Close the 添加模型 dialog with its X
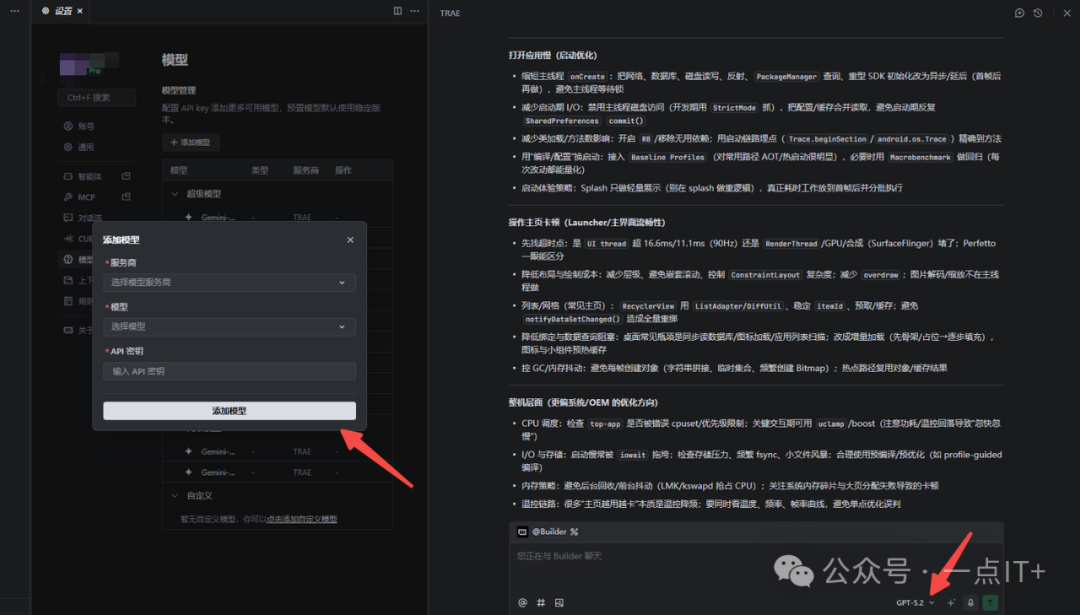 [x=350, y=240]
